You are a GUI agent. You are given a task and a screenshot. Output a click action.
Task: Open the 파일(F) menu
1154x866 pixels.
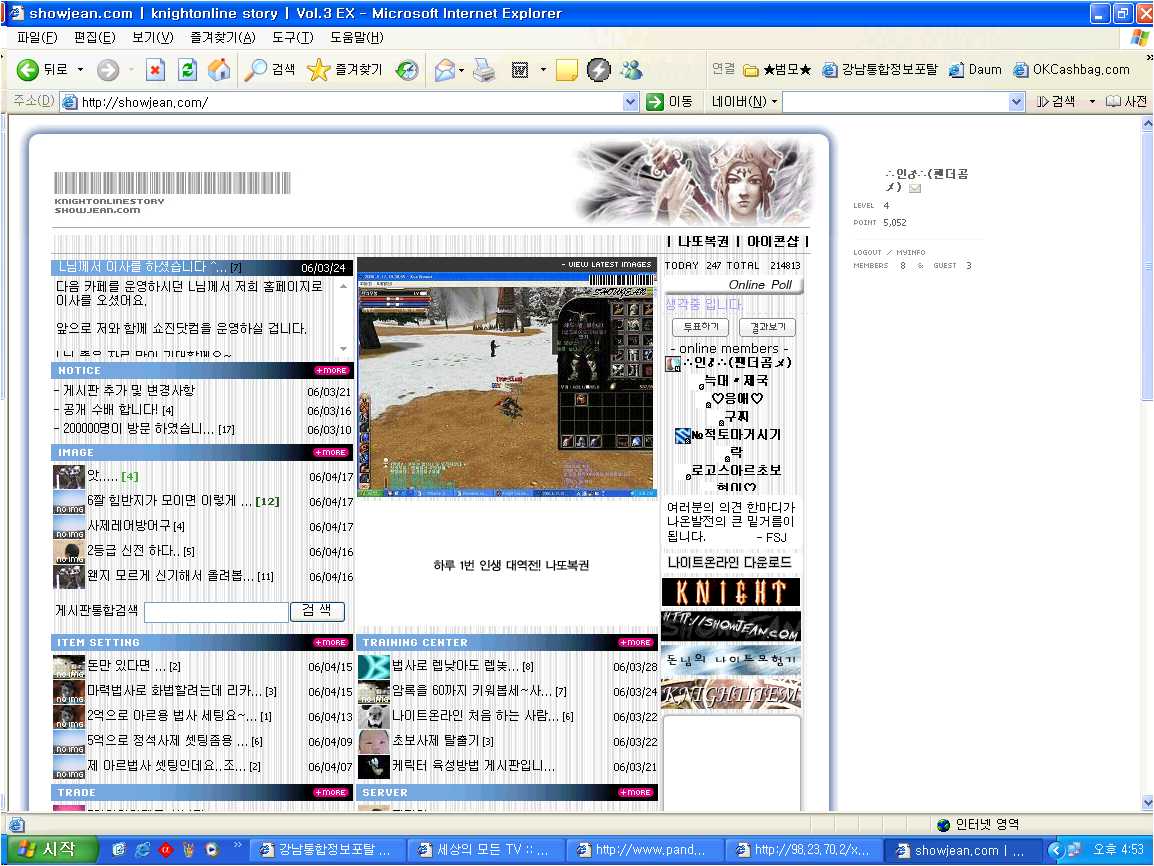pyautogui.click(x=37, y=38)
